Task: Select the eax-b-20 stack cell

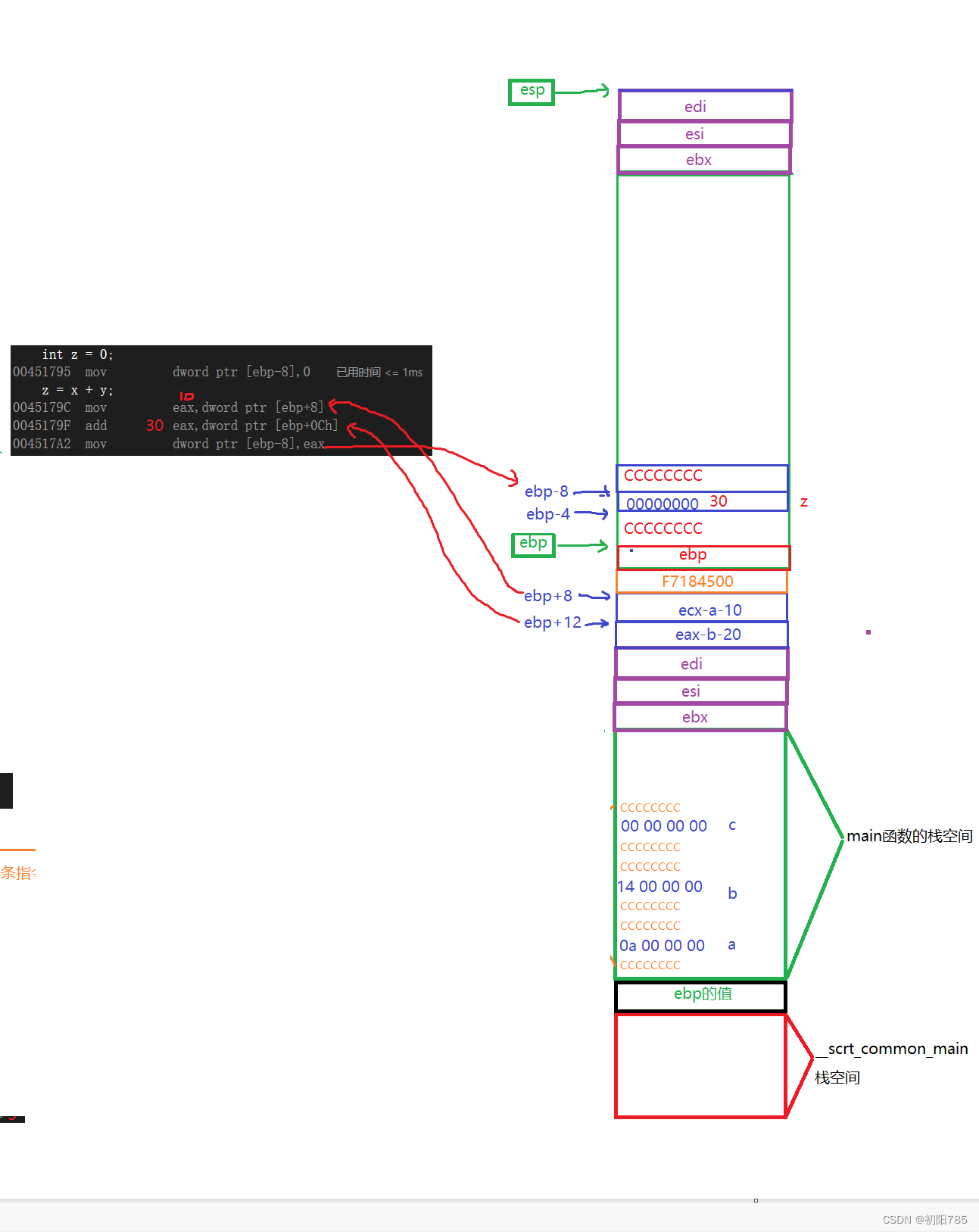Action: 701,635
